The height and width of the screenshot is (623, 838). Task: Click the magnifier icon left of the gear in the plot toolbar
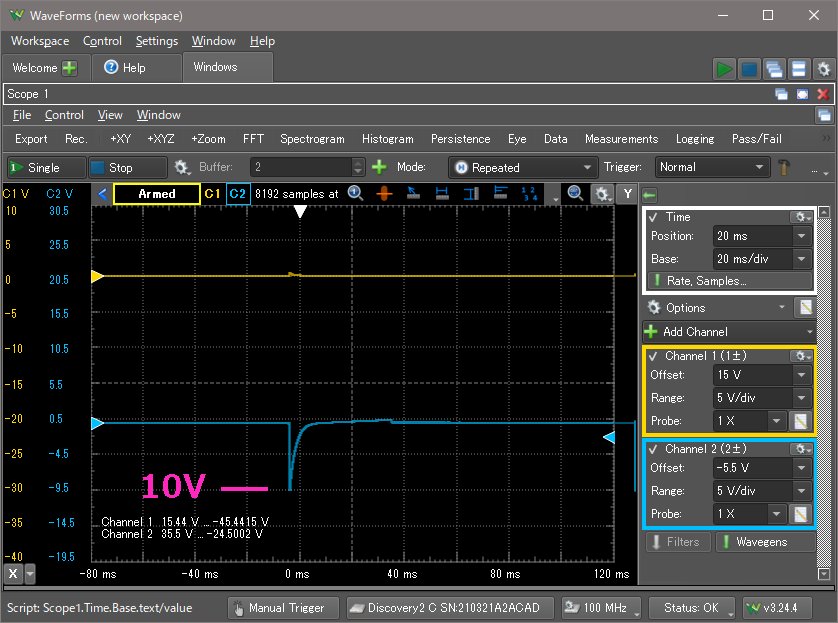click(575, 193)
